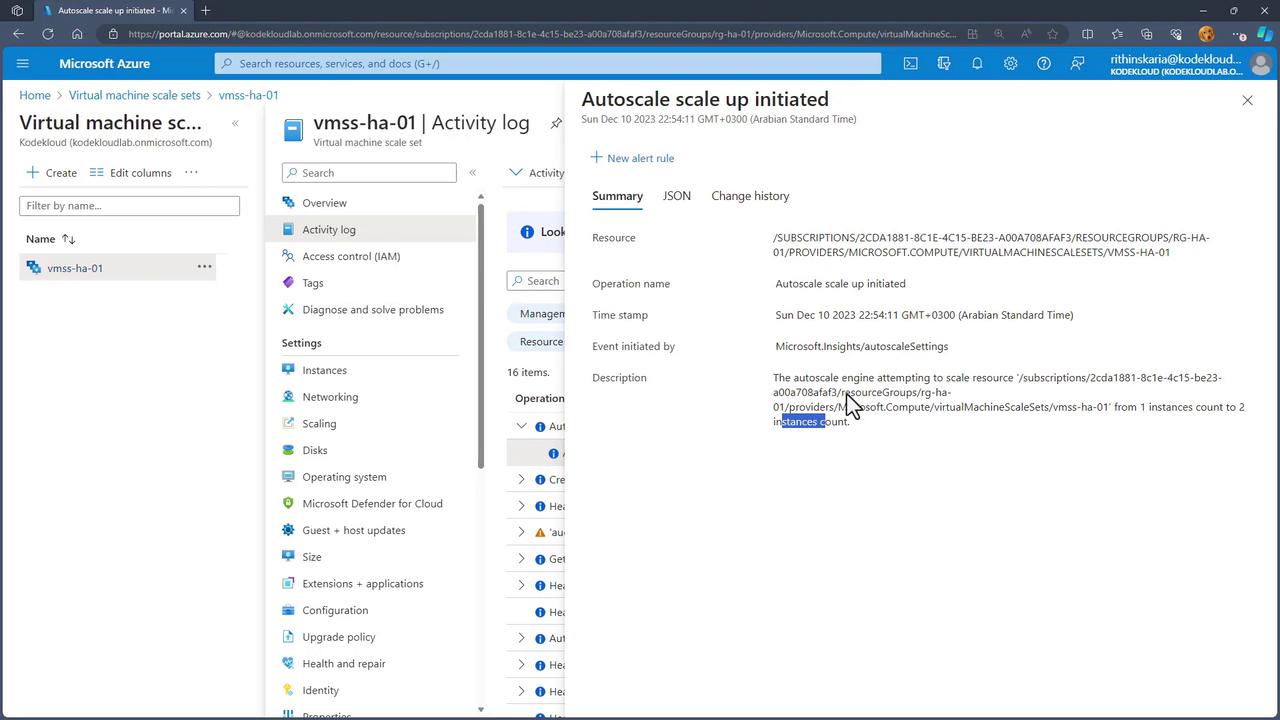This screenshot has height=720, width=1280.
Task: Open Edit columns
Action: tap(130, 172)
